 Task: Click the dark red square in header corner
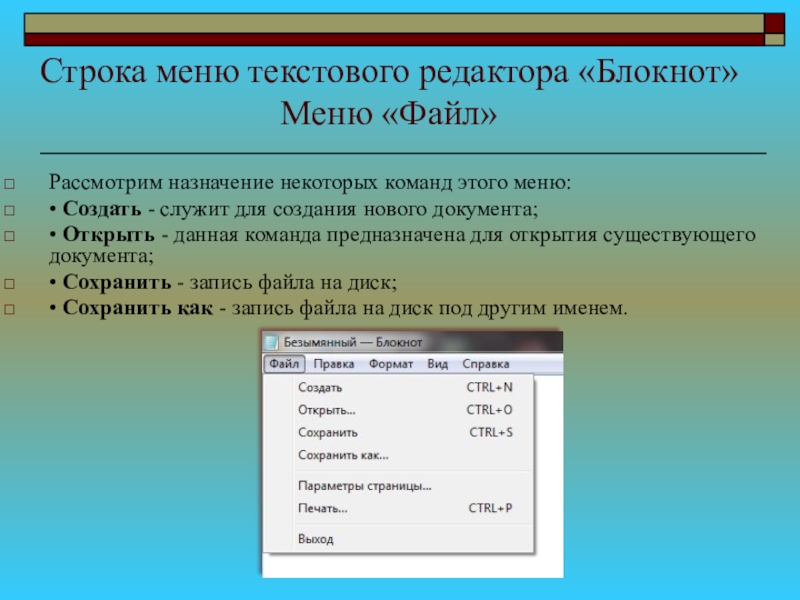pos(774,23)
